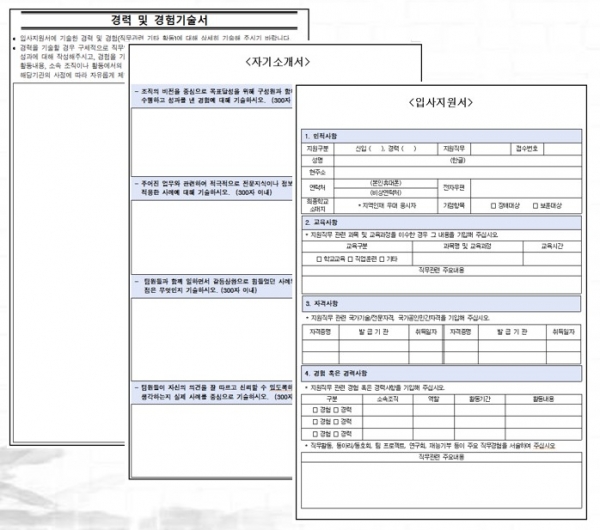The height and width of the screenshot is (530, 600).
Task: Click the large 직무관련 주요내용 box at form bottom
Action: 442,485
